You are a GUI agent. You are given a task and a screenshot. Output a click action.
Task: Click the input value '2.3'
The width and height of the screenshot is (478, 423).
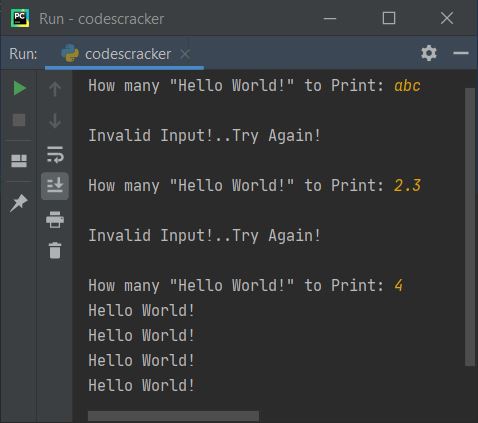click(x=407, y=186)
